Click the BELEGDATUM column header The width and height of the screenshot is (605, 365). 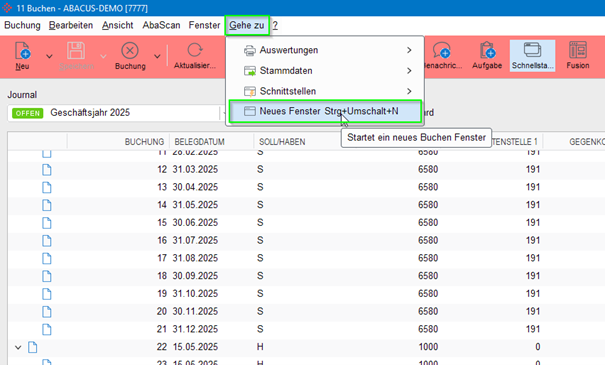pyautogui.click(x=199, y=142)
